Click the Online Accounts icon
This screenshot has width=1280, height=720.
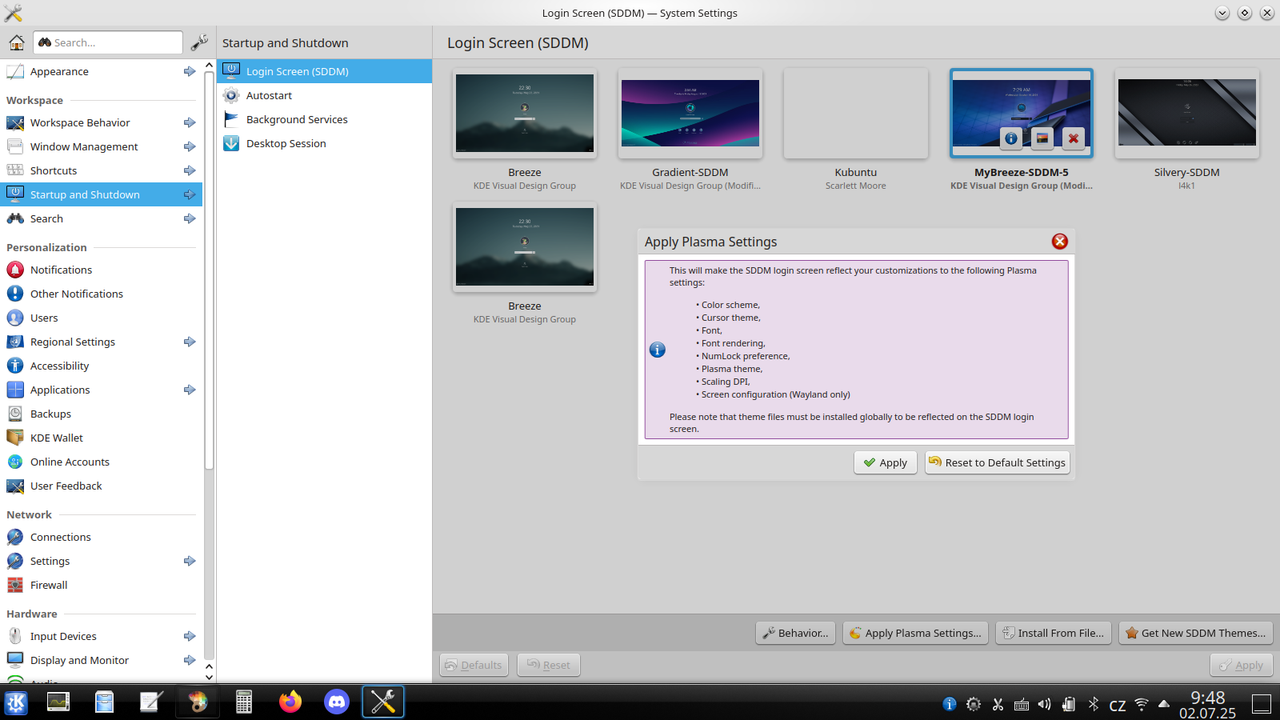(15, 461)
